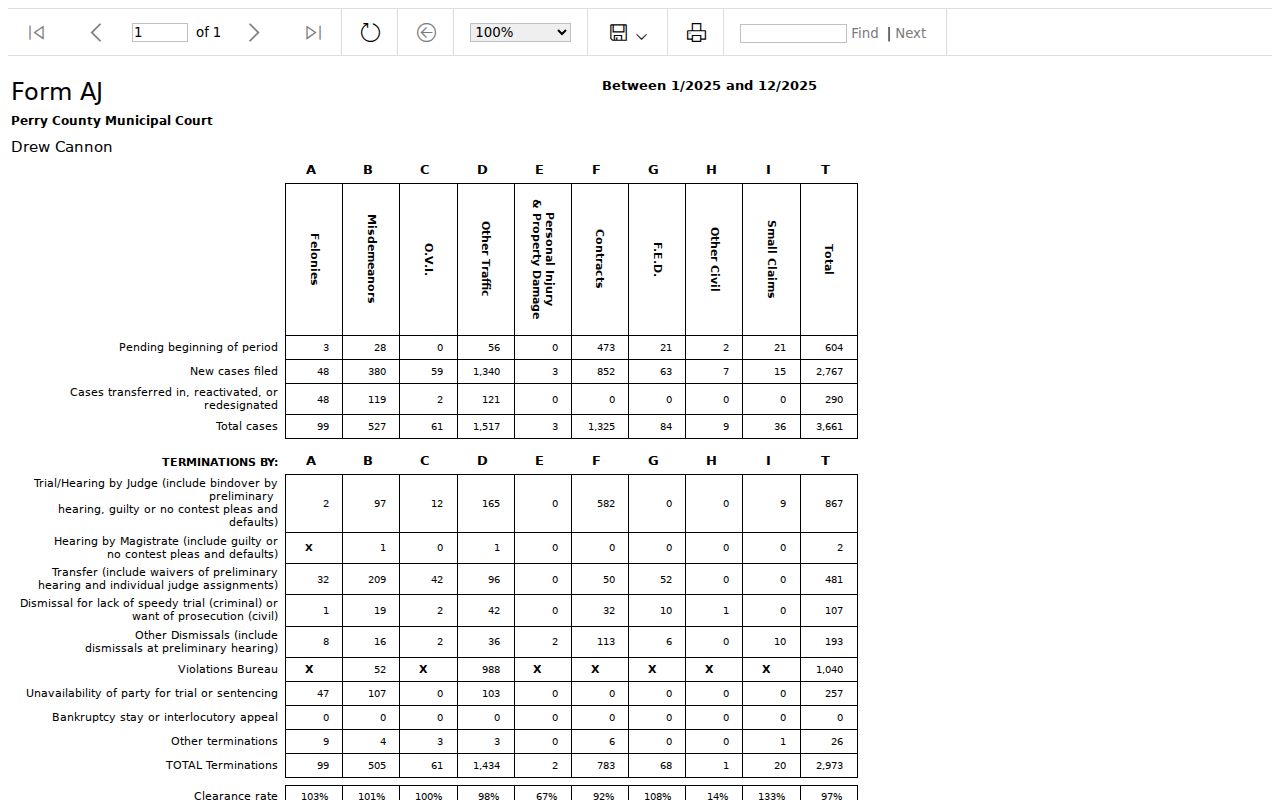Click the Misdemeanors column header
The height and width of the screenshot is (800, 1280).
point(371,260)
